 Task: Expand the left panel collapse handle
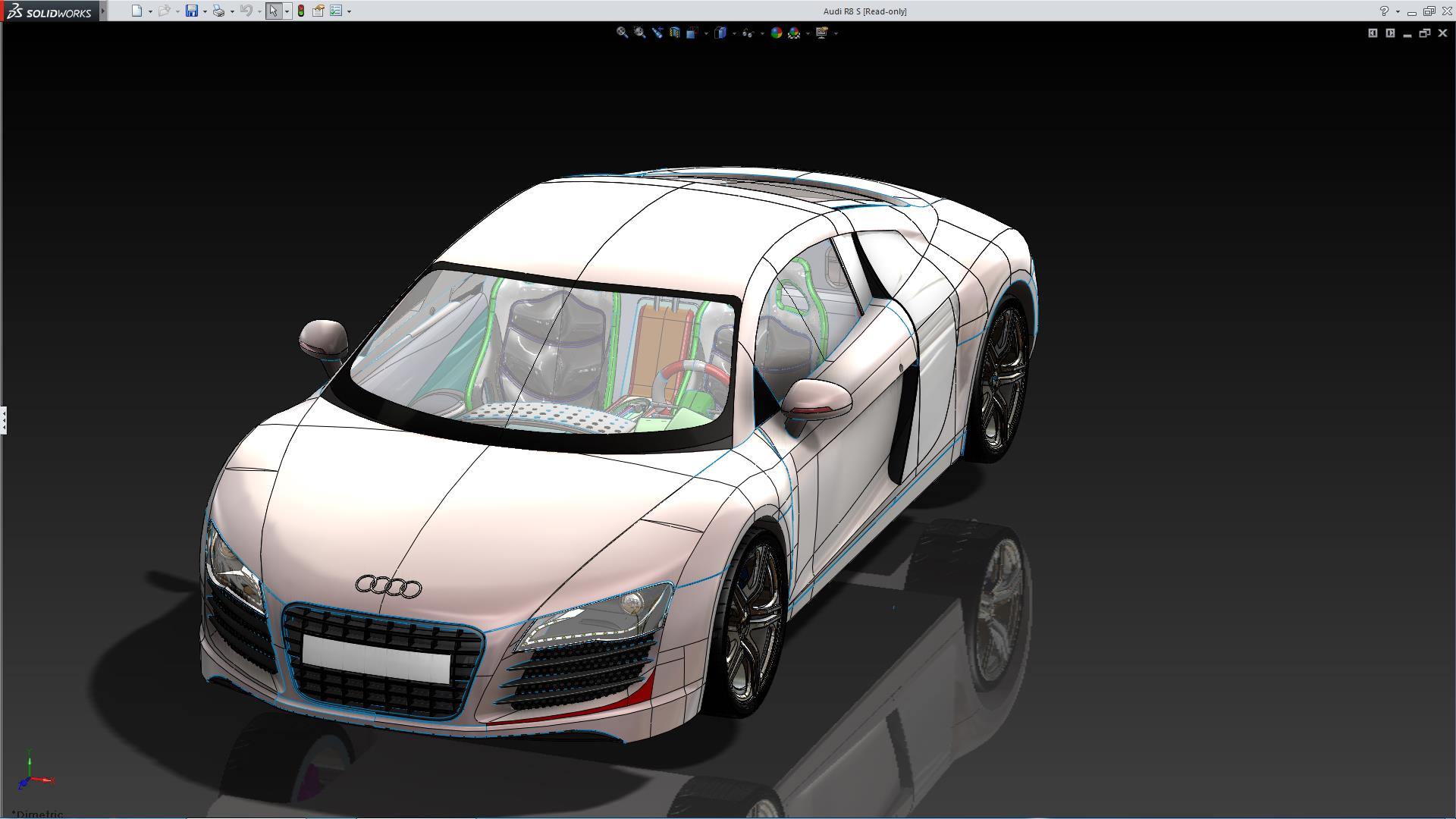point(4,419)
